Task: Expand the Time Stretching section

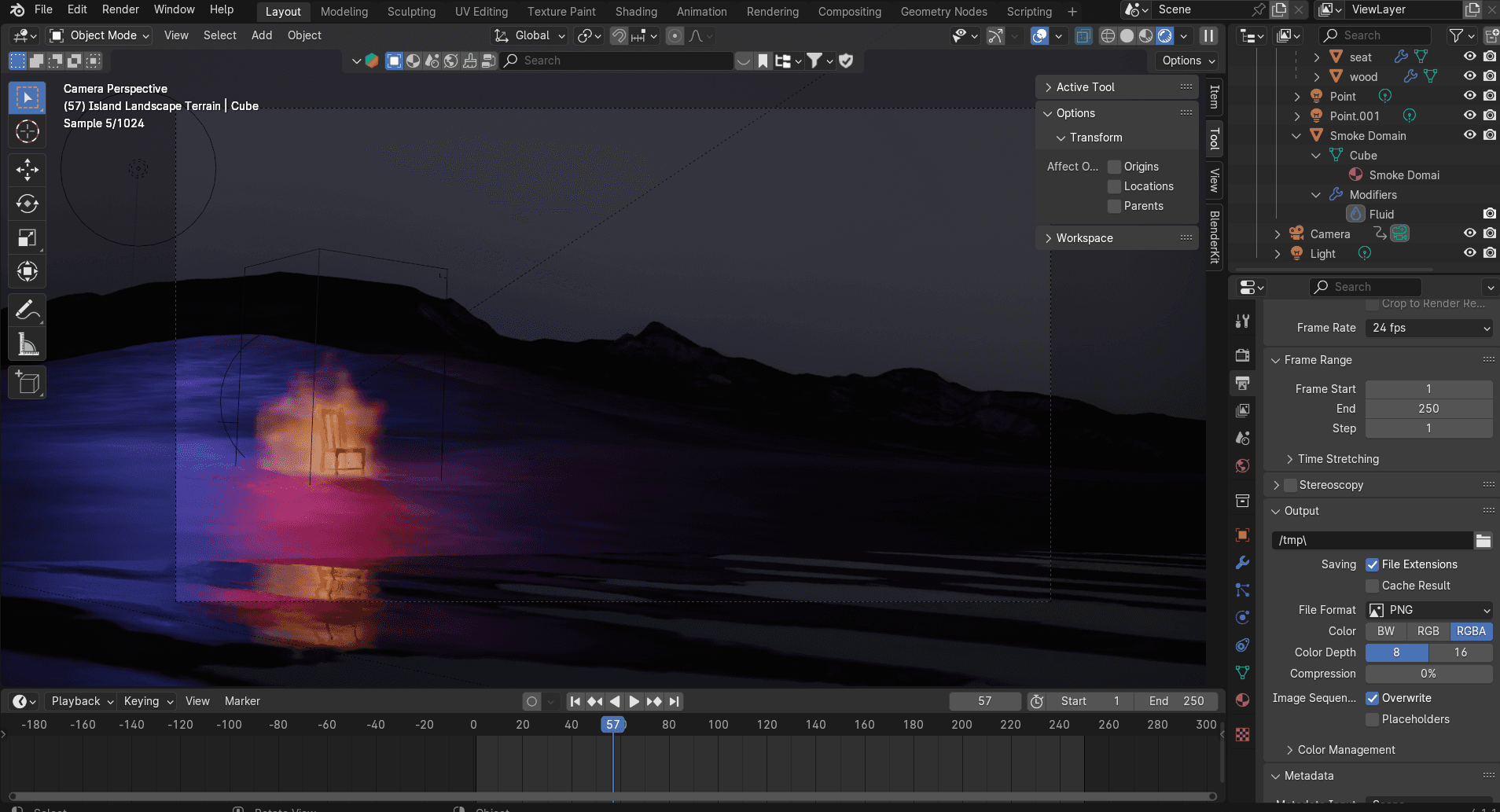Action: coord(1338,459)
